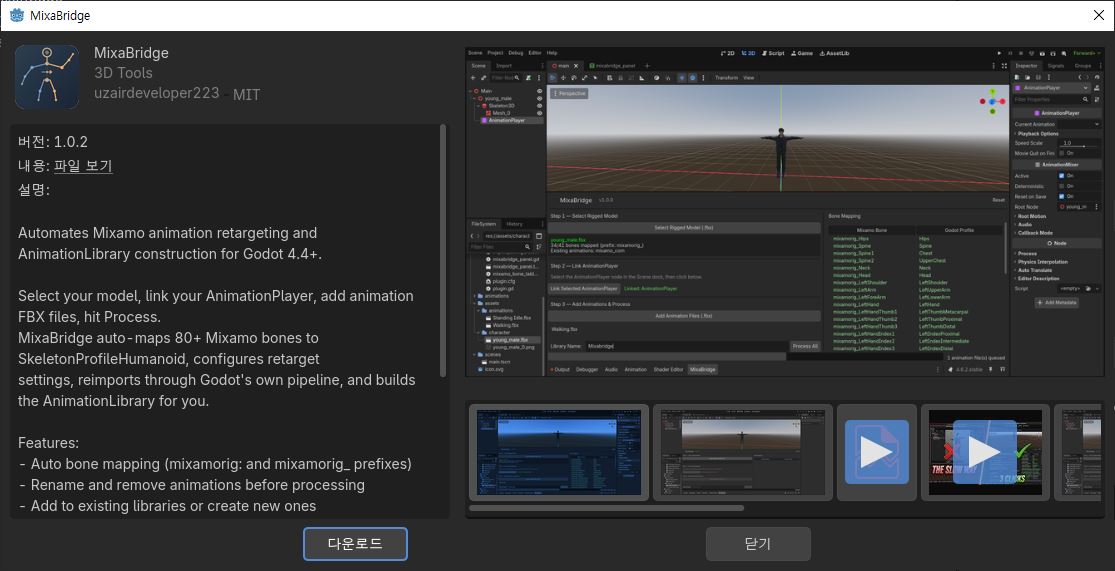Click the '설명:' description label

click(x=33, y=191)
